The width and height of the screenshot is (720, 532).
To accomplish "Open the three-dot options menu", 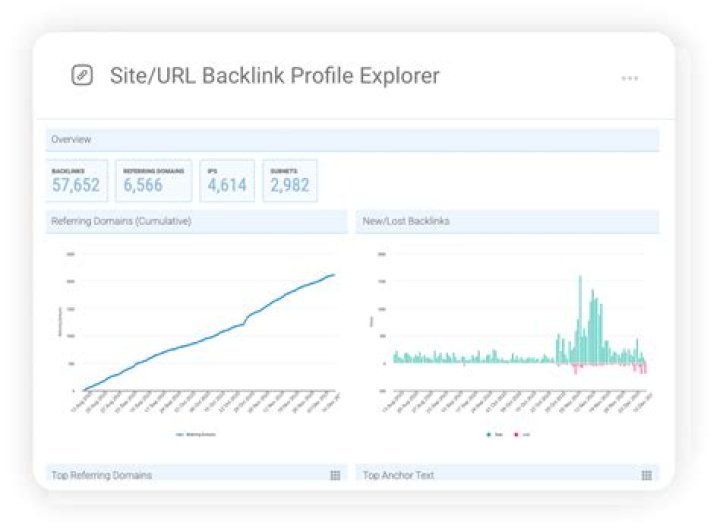I will click(630, 78).
